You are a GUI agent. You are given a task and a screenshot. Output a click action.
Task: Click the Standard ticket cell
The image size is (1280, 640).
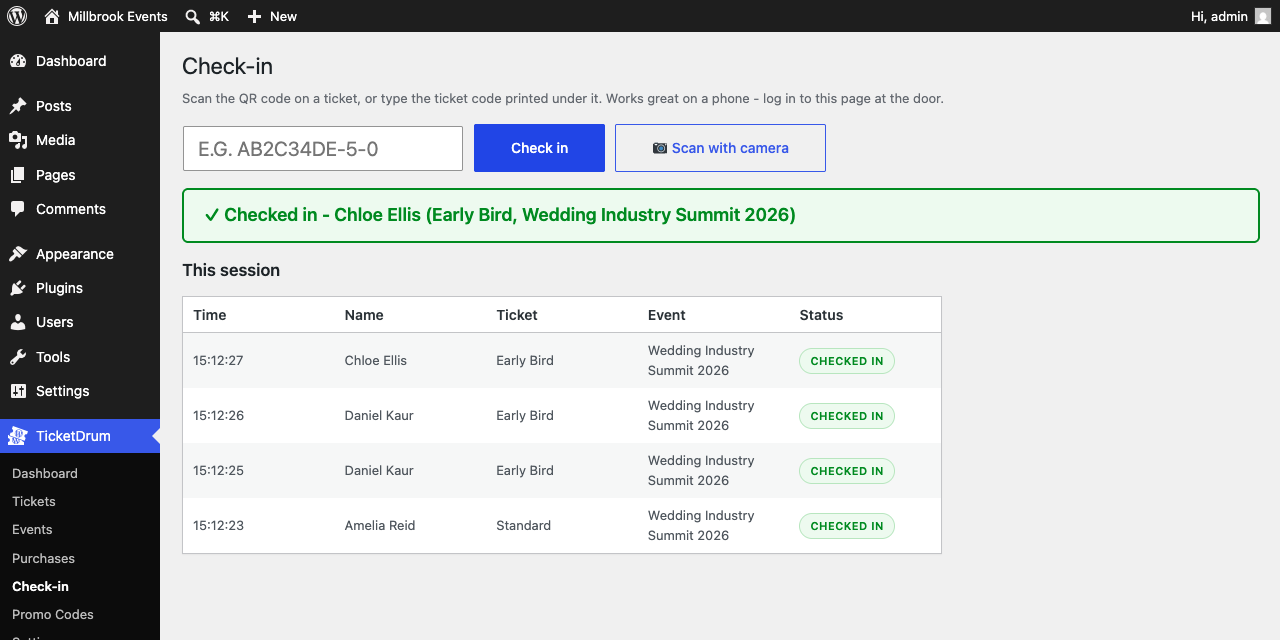(x=524, y=526)
